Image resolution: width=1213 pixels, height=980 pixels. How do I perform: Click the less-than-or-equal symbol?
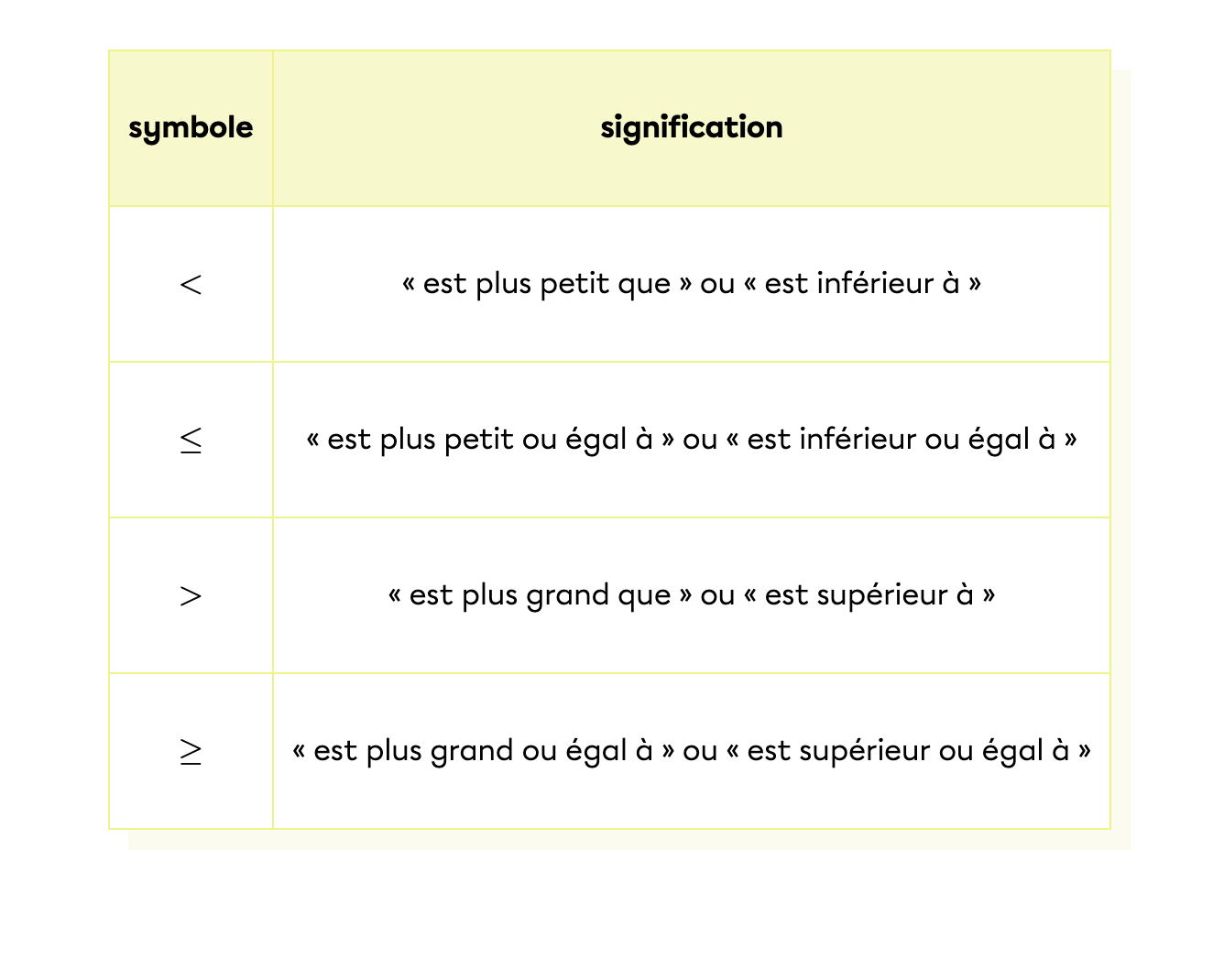click(191, 441)
